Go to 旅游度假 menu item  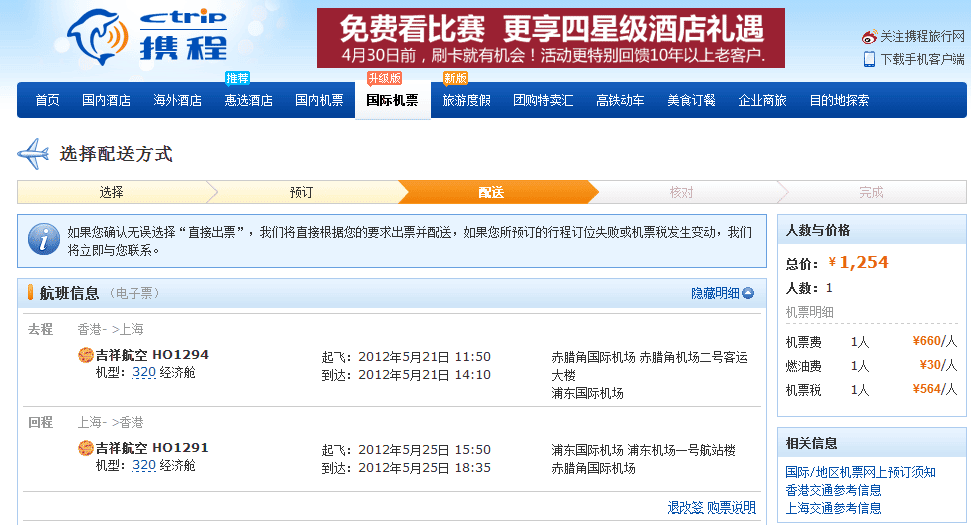[466, 100]
